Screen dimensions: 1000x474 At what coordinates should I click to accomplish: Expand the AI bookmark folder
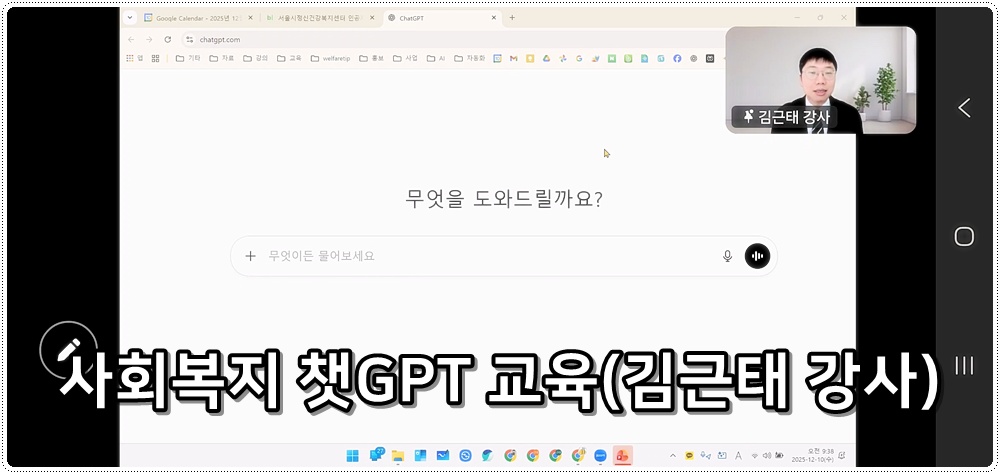click(436, 58)
